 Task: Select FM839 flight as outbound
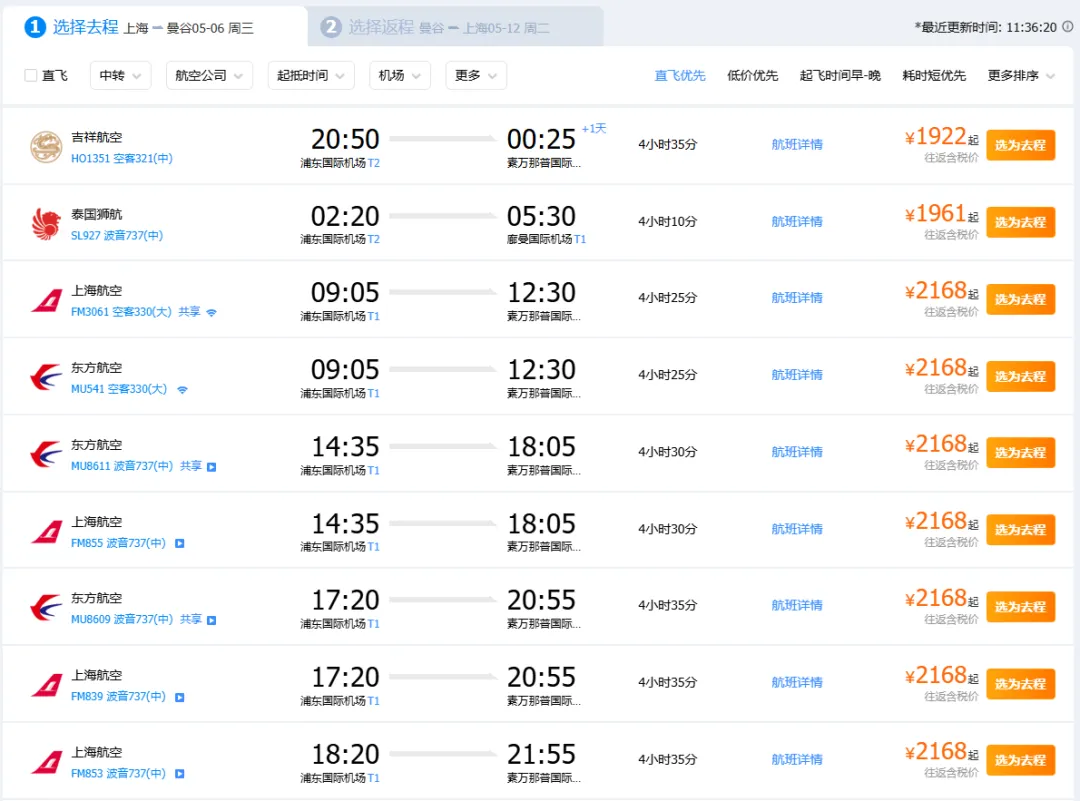coord(1020,685)
